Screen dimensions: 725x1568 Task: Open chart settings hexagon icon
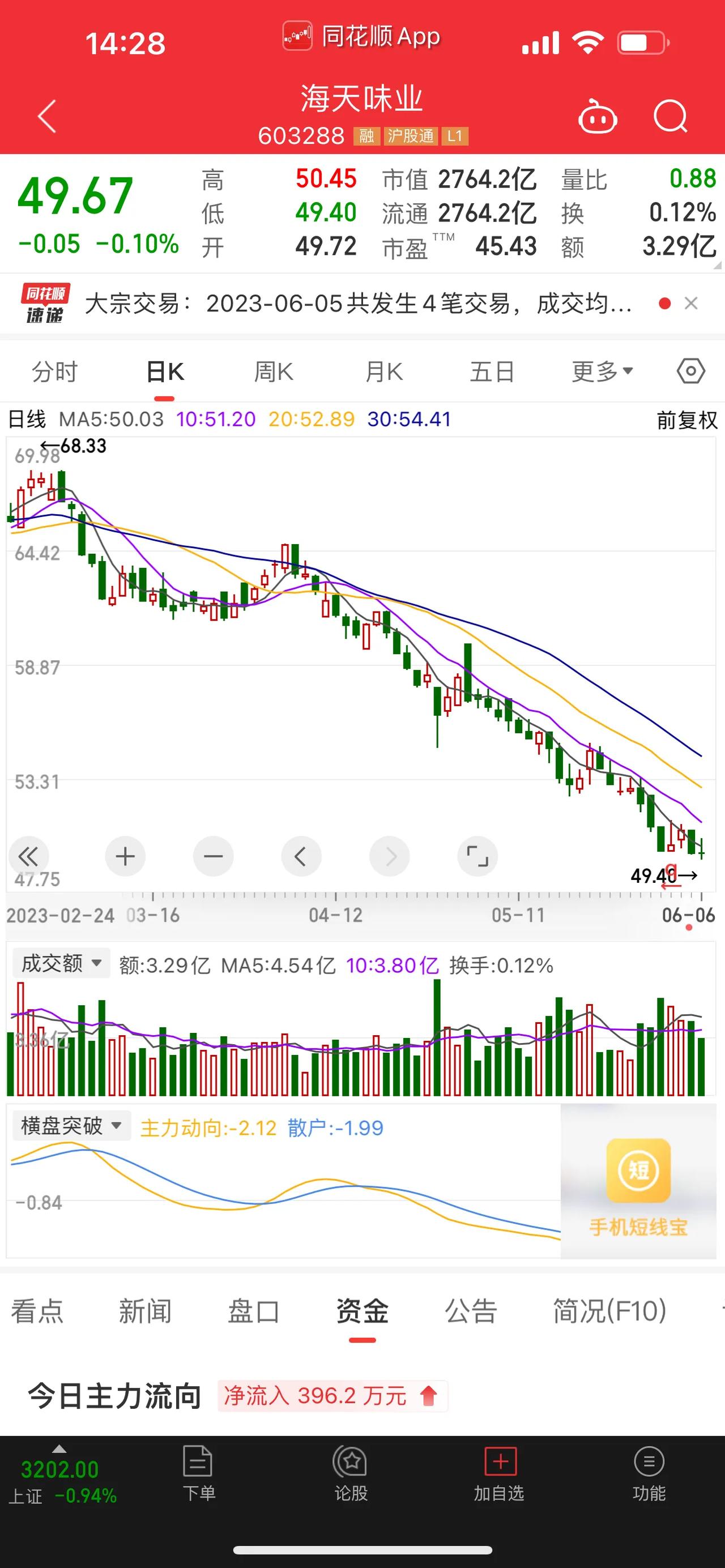(691, 371)
